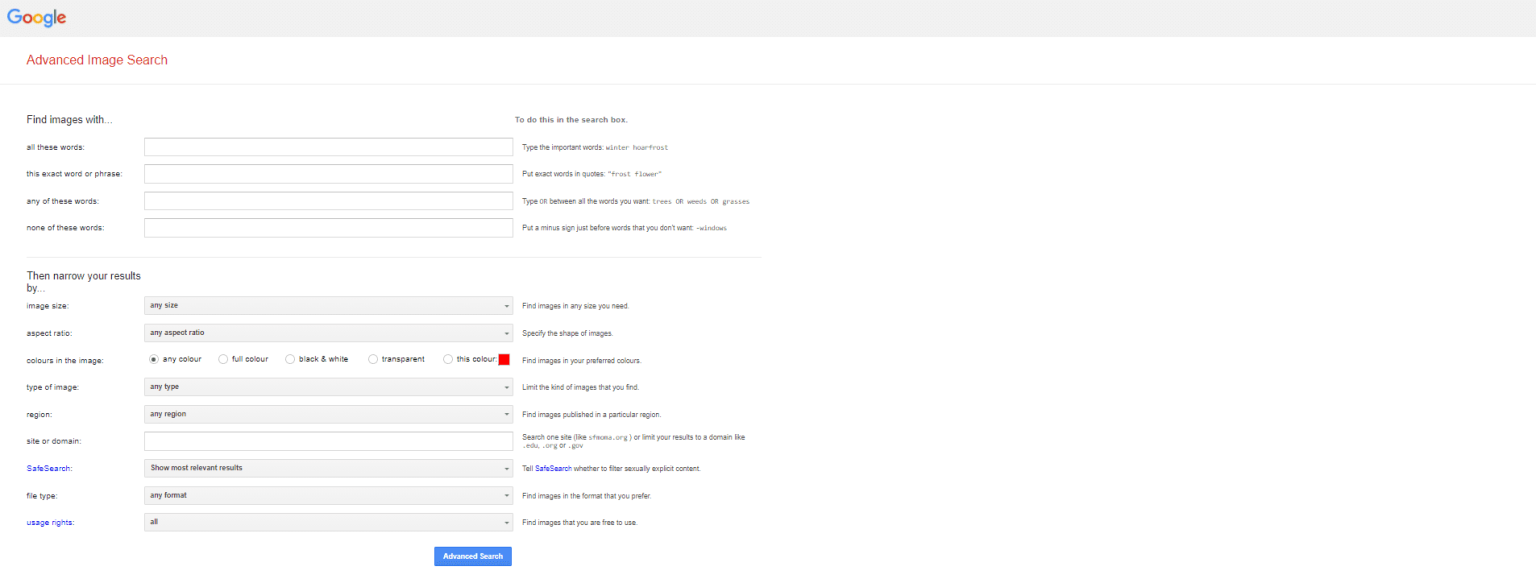This screenshot has width=1536, height=583.
Task: Open the usage rights dropdown
Action: (x=328, y=521)
